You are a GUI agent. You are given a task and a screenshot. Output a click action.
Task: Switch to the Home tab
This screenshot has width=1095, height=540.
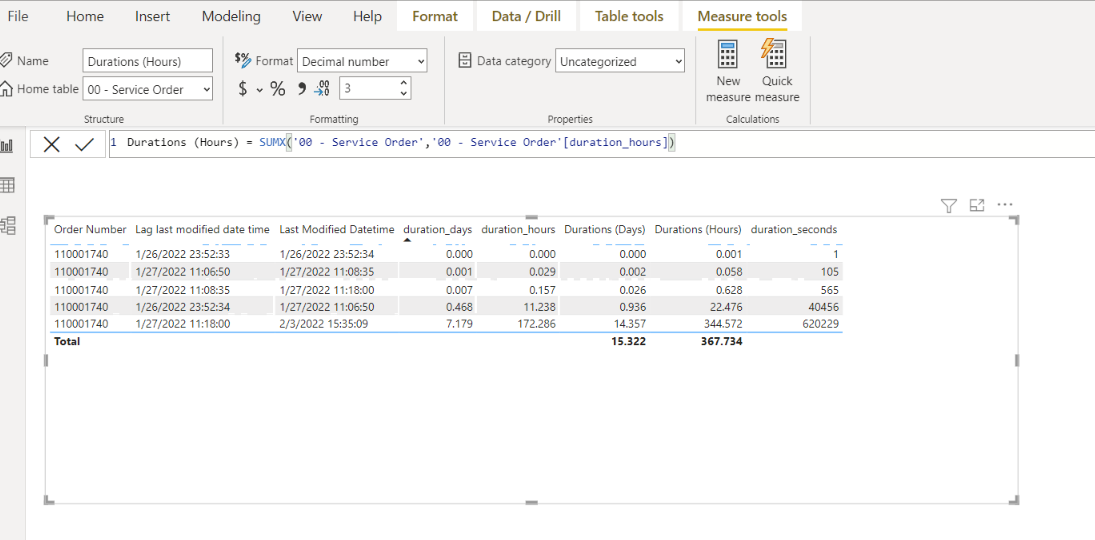85,16
